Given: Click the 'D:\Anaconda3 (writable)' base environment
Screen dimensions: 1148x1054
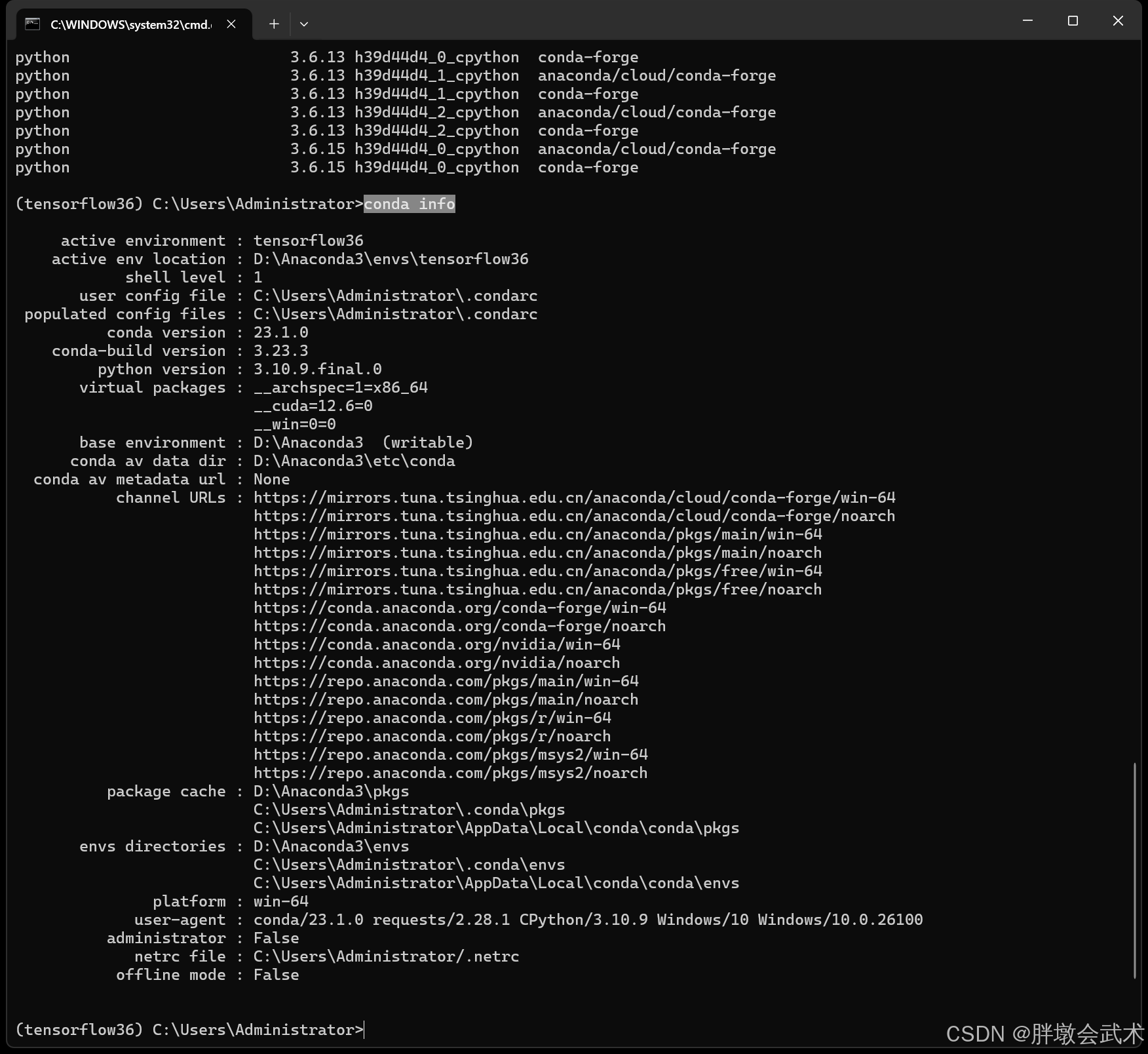Looking at the screenshot, I should coord(364,442).
